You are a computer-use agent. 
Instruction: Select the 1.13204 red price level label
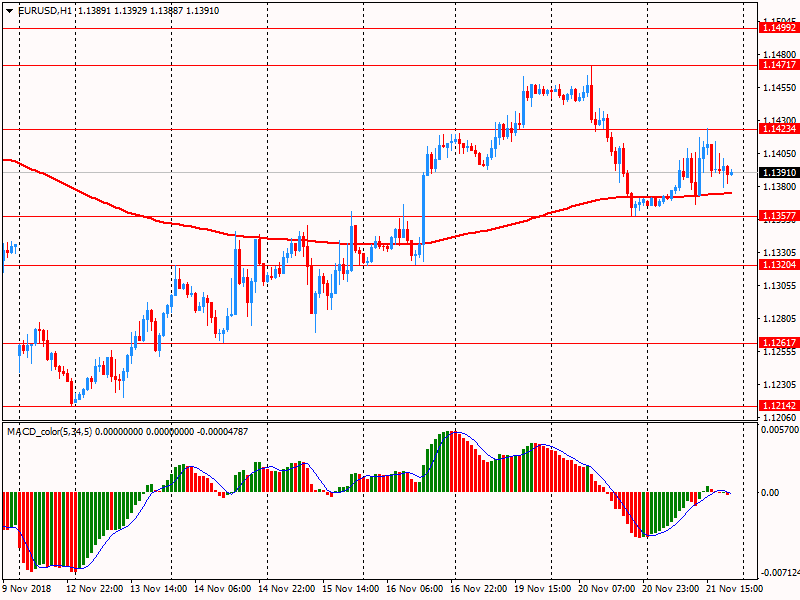(779, 265)
